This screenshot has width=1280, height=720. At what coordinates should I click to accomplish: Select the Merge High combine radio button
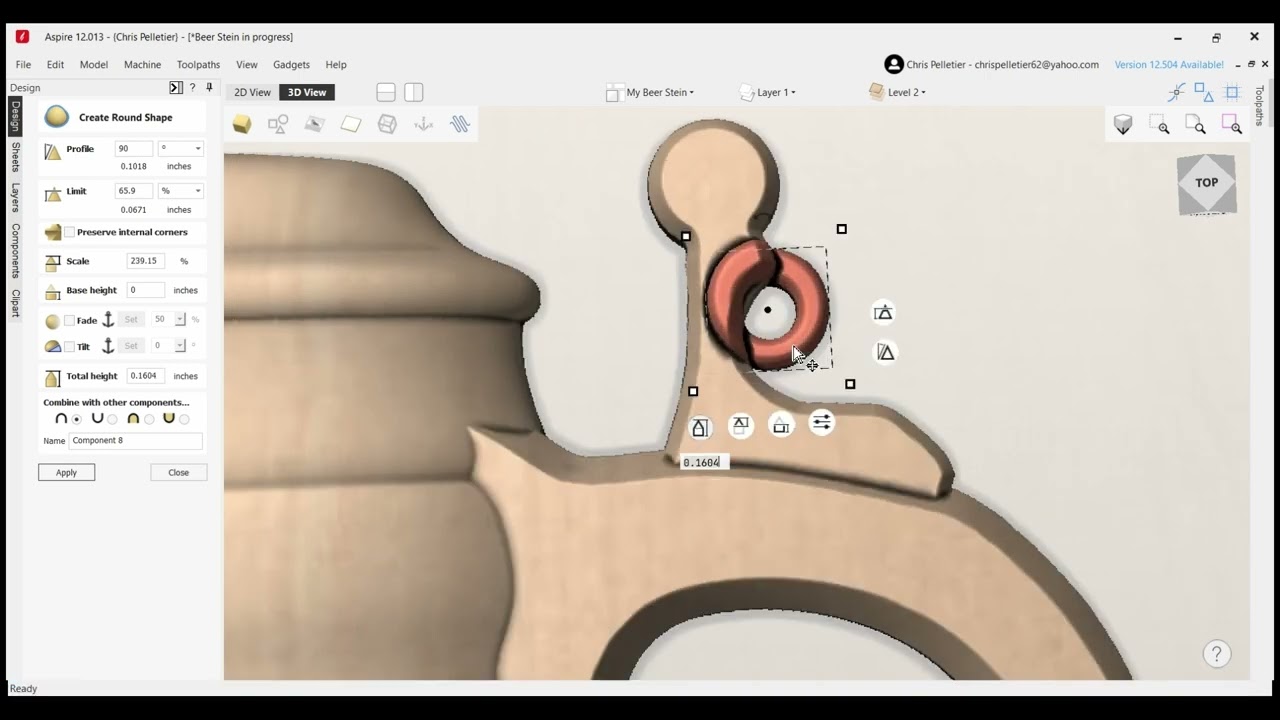(149, 419)
